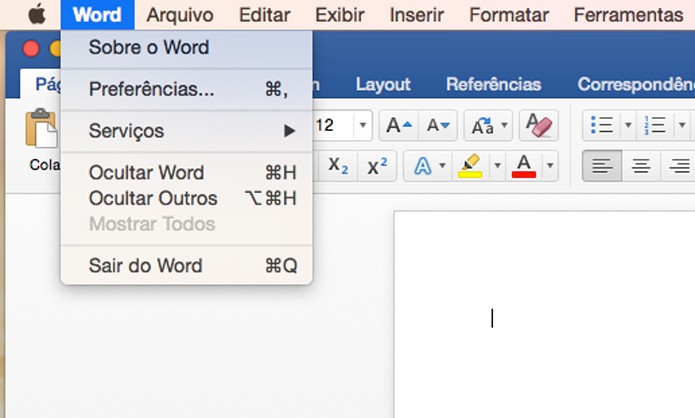Click the Paste clipboard icon

41,128
